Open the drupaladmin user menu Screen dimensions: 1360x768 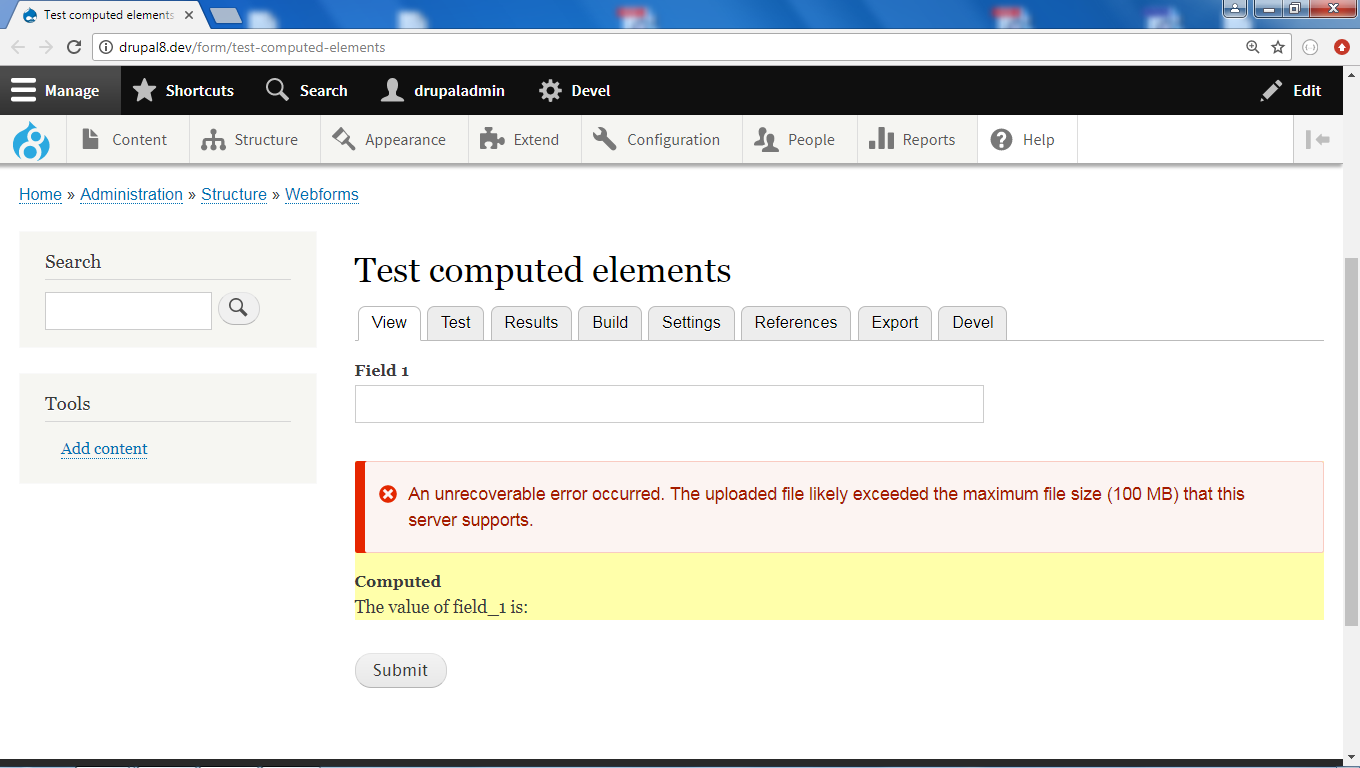click(391, 90)
